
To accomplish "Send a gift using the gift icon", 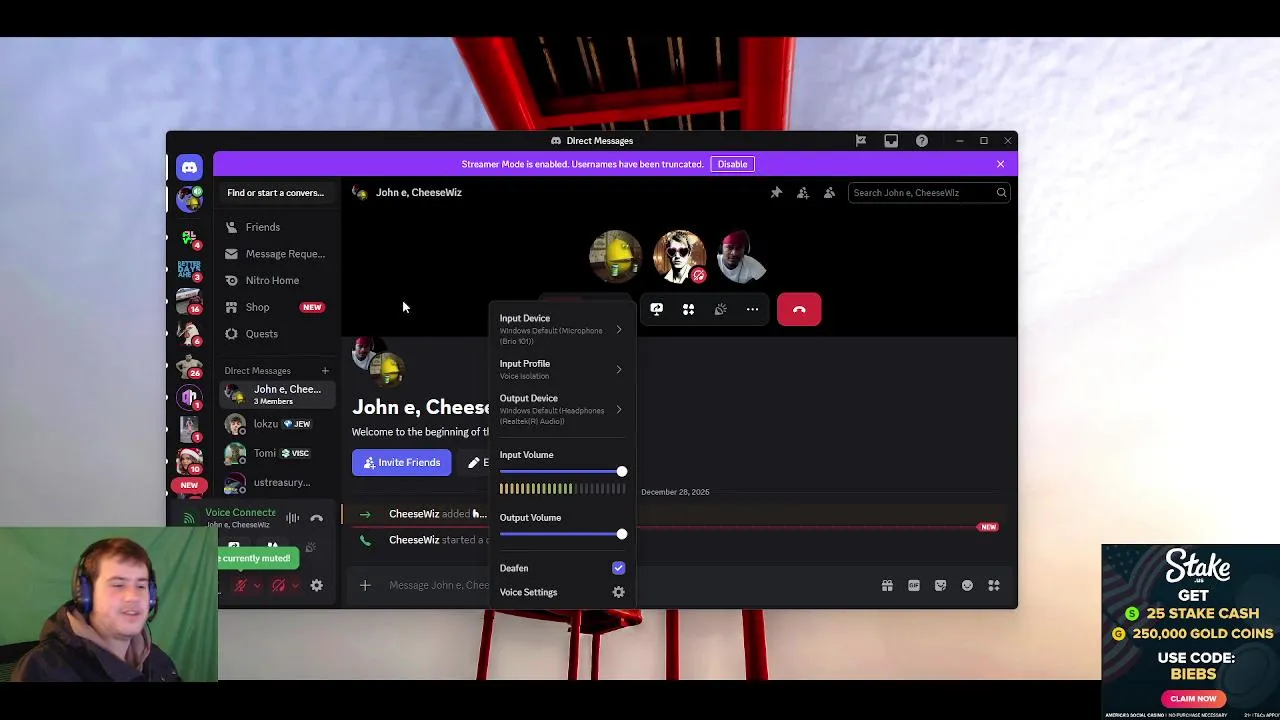I will pyautogui.click(x=887, y=586).
